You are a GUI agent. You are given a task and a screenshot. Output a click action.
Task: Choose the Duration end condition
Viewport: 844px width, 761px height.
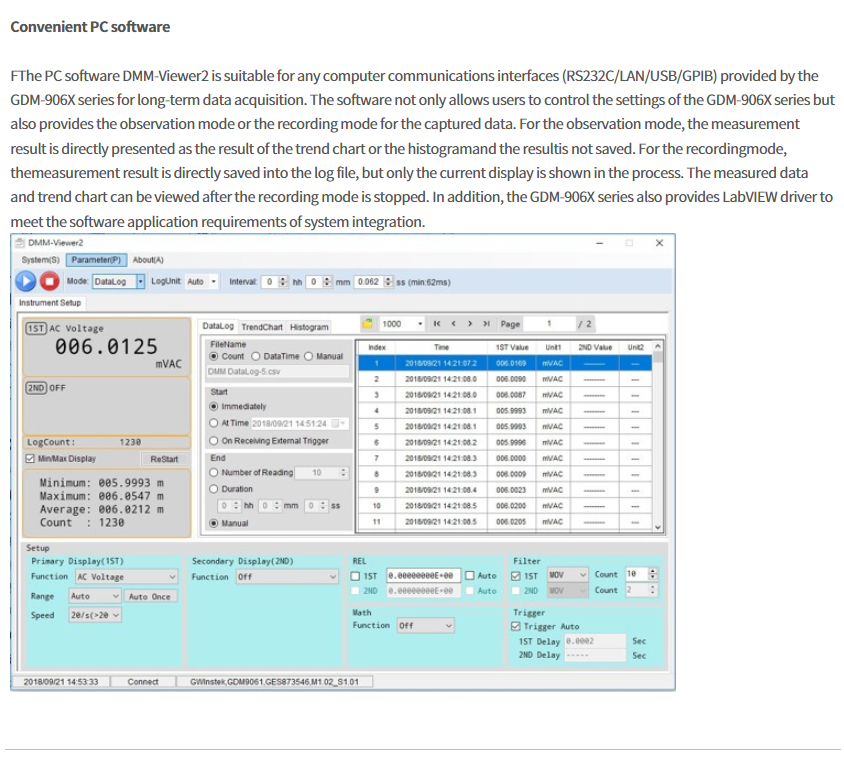[x=215, y=489]
